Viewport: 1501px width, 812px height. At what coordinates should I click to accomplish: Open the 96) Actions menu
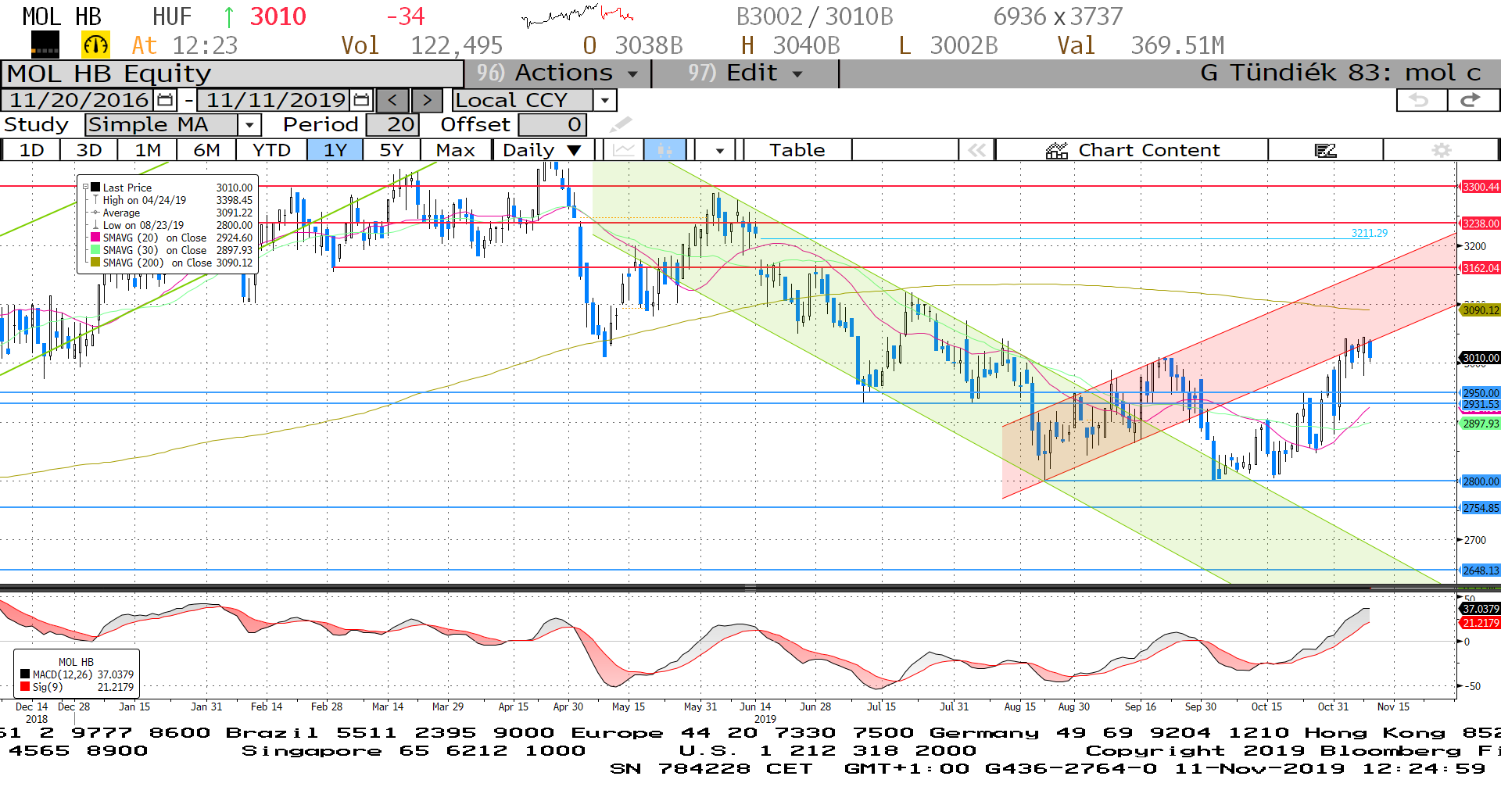(557, 73)
